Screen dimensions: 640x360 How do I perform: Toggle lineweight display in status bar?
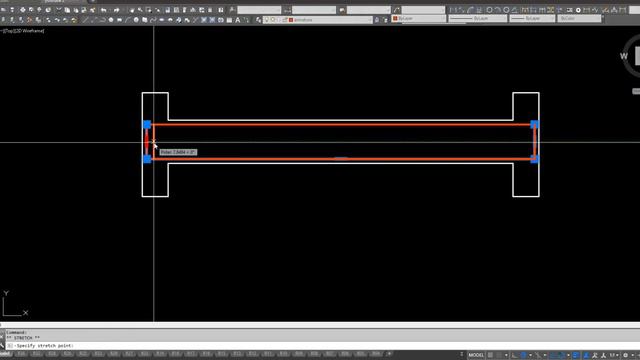pos(576,355)
